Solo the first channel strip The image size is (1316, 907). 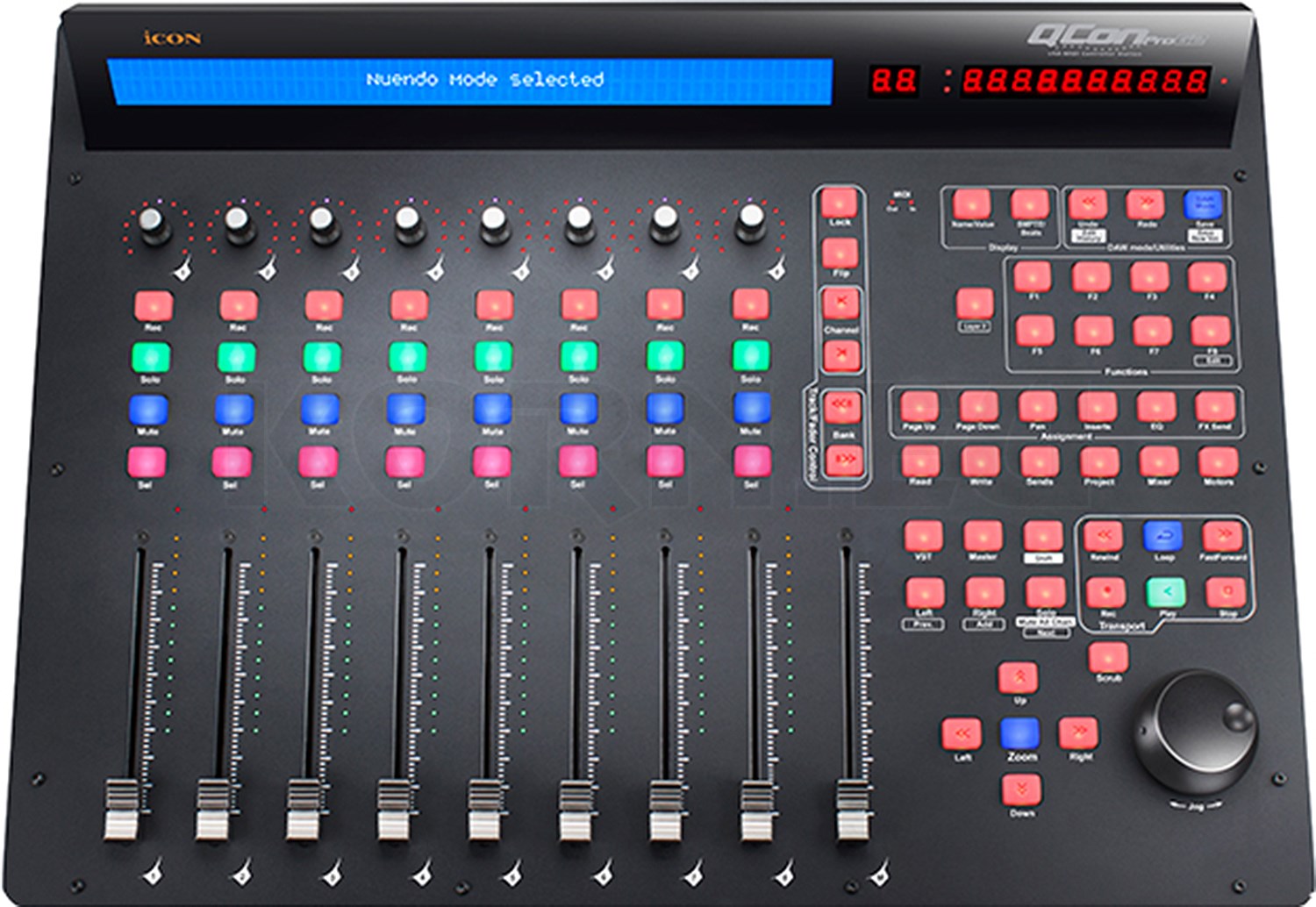point(148,355)
